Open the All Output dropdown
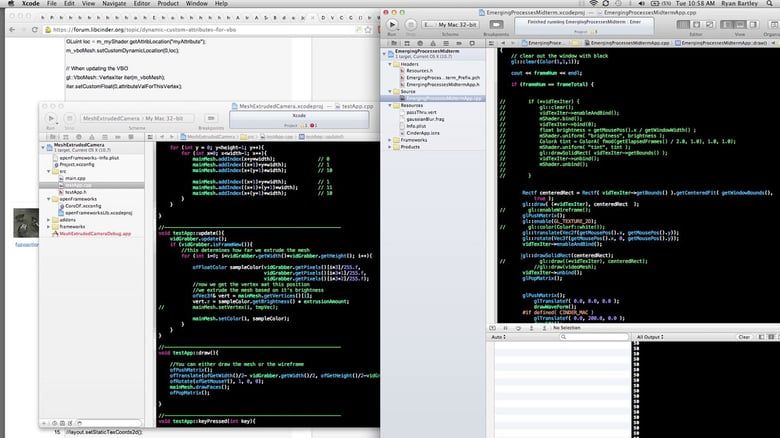Screen dimensions: 780x438 click(x=650, y=337)
